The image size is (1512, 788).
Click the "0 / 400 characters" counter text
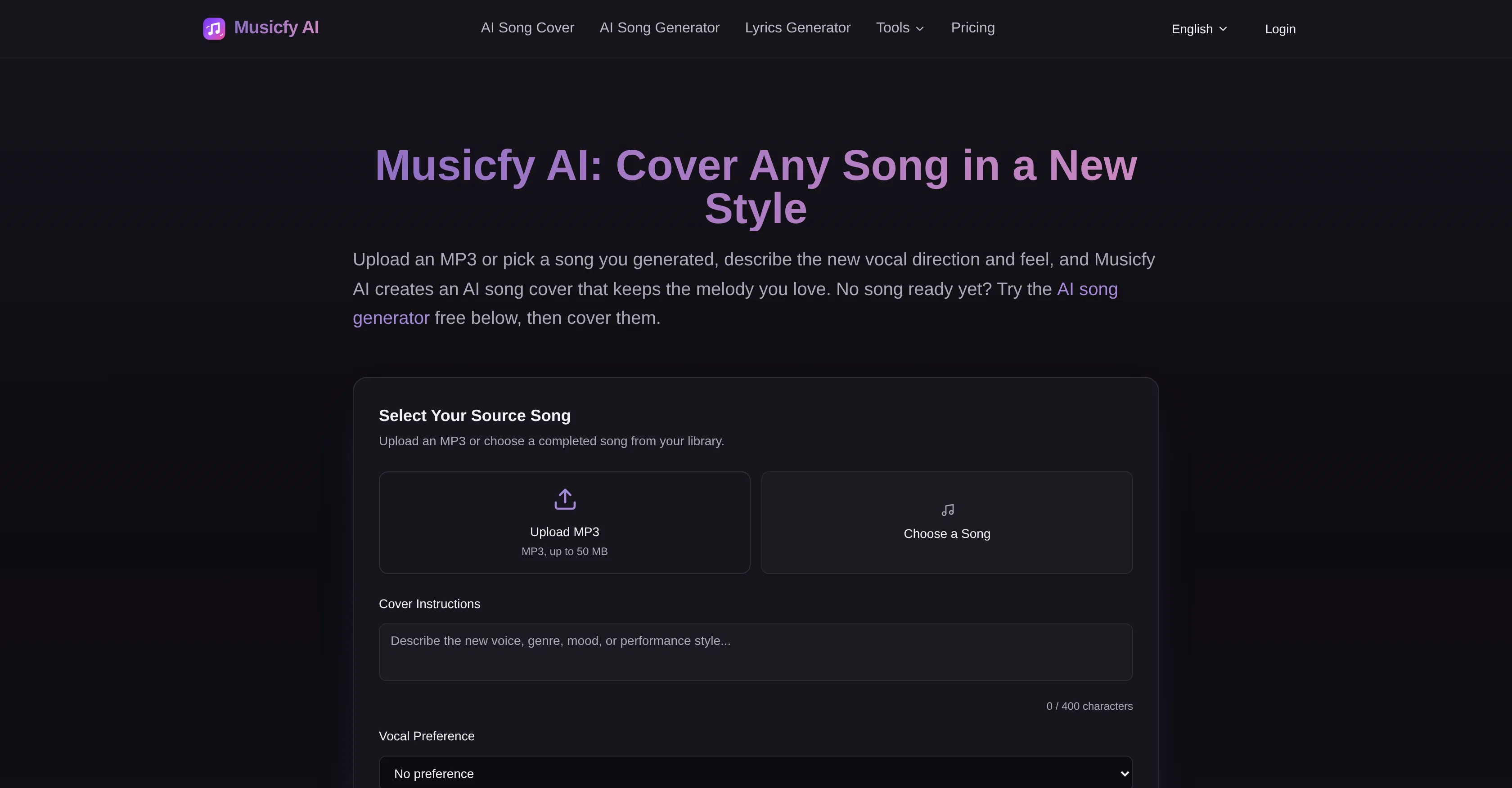point(1089,706)
